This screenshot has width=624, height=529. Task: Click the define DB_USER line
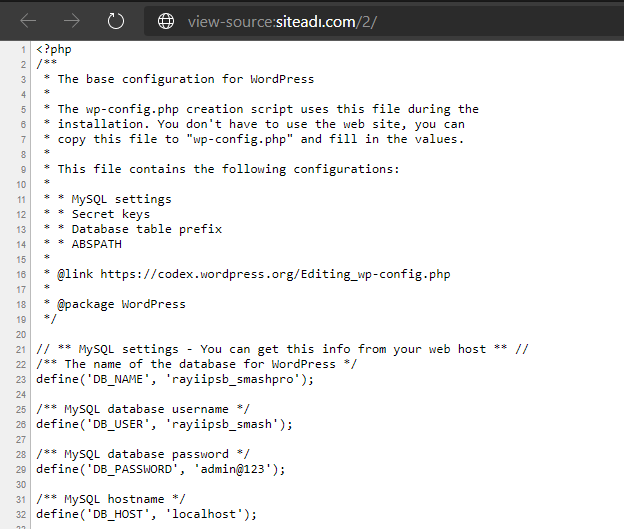click(164, 424)
